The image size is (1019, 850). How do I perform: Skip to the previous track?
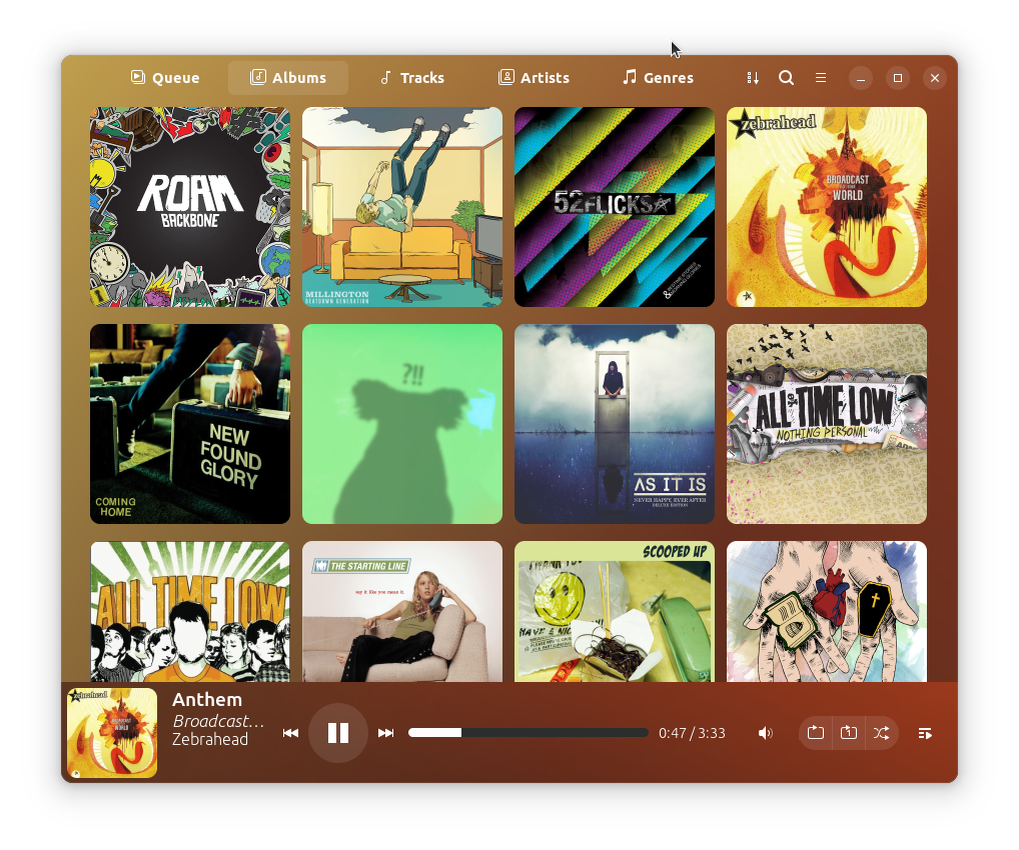(290, 733)
